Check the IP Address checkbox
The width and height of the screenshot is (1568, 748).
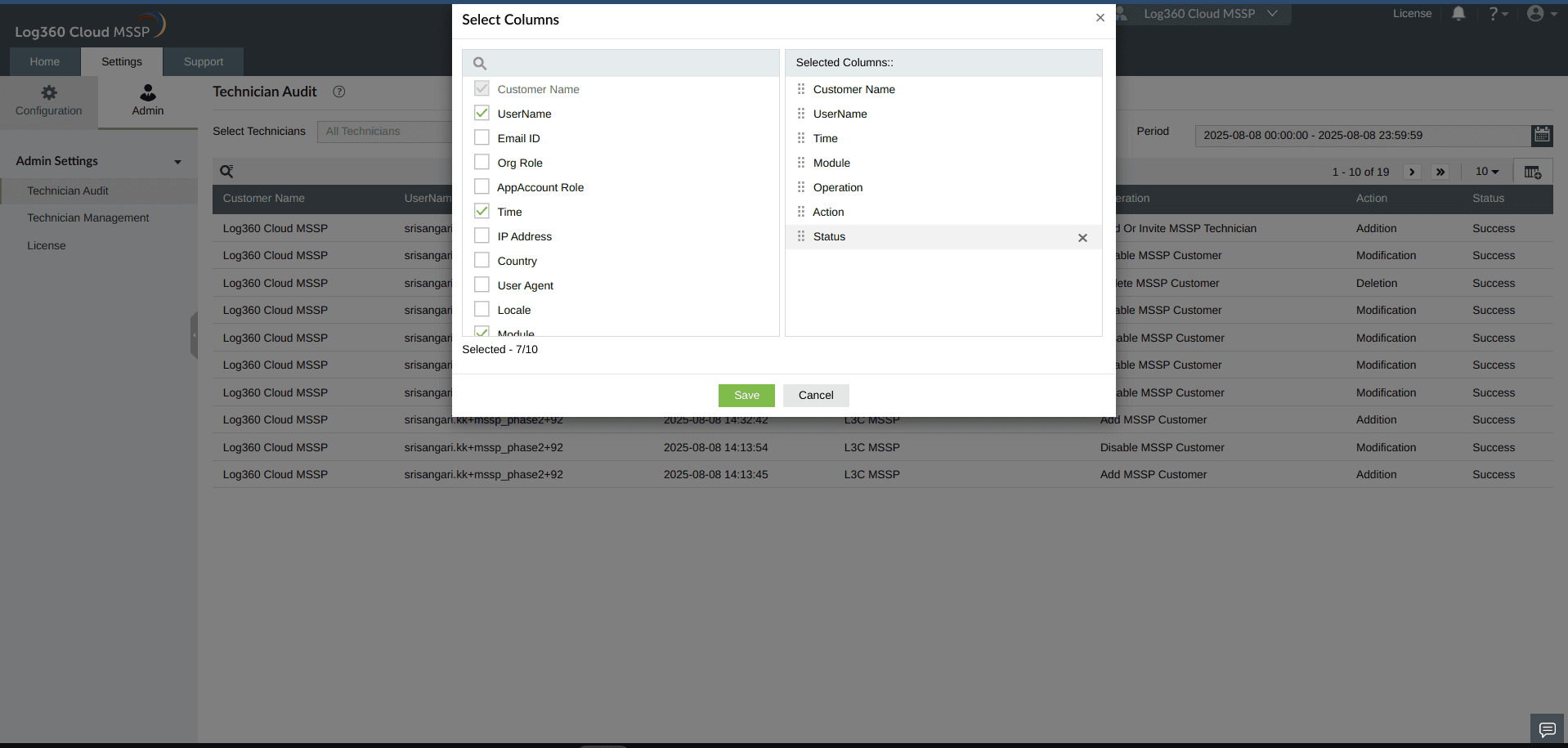point(482,235)
